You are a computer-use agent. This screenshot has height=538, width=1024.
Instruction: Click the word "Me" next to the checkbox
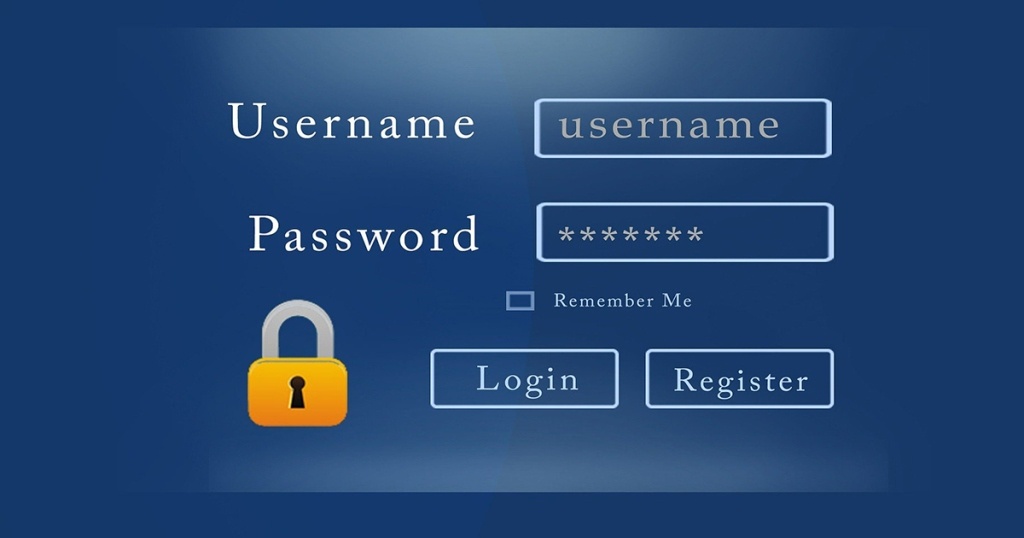[677, 300]
